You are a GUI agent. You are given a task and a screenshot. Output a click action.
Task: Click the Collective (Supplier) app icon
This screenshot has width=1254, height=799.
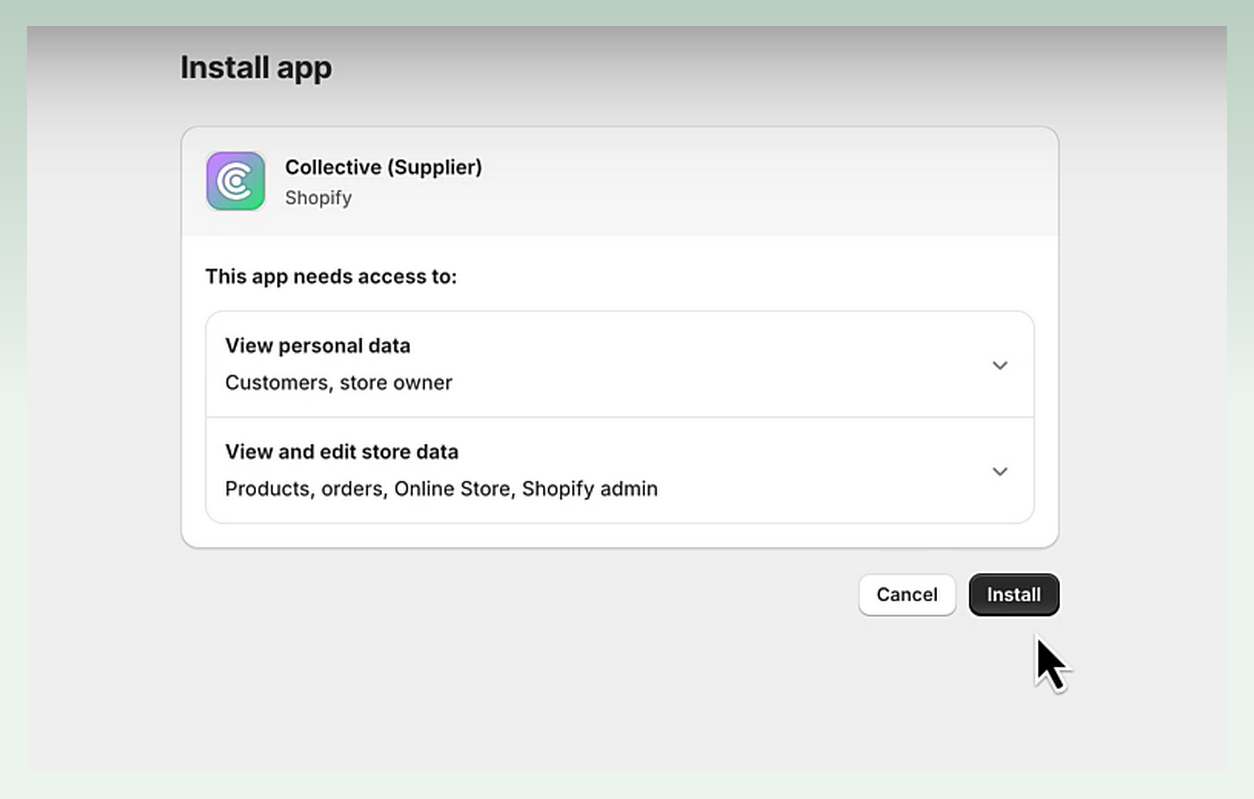click(x=234, y=180)
